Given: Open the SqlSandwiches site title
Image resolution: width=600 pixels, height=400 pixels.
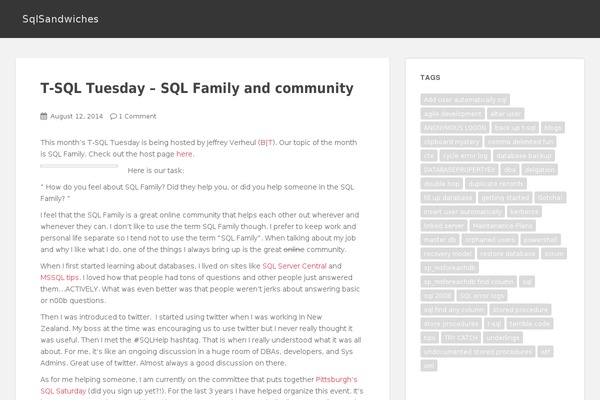Looking at the screenshot, I should click(x=60, y=19).
